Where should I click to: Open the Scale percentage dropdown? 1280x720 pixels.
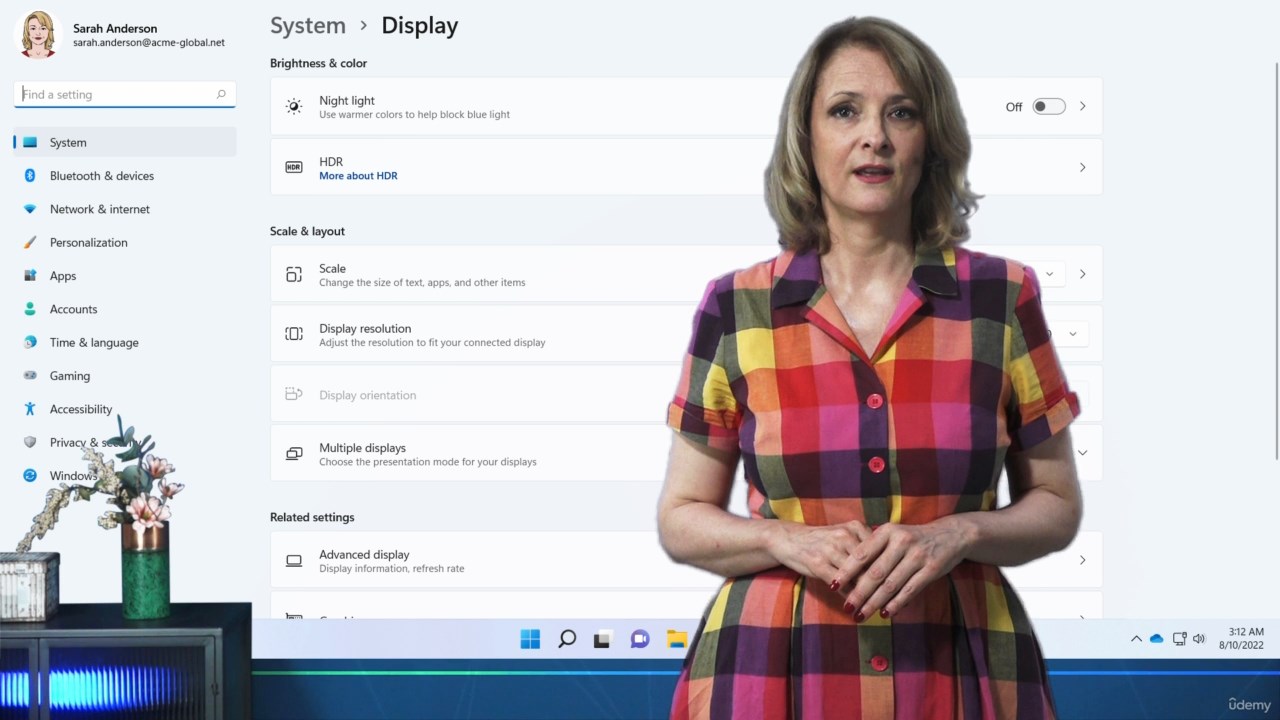(1049, 274)
